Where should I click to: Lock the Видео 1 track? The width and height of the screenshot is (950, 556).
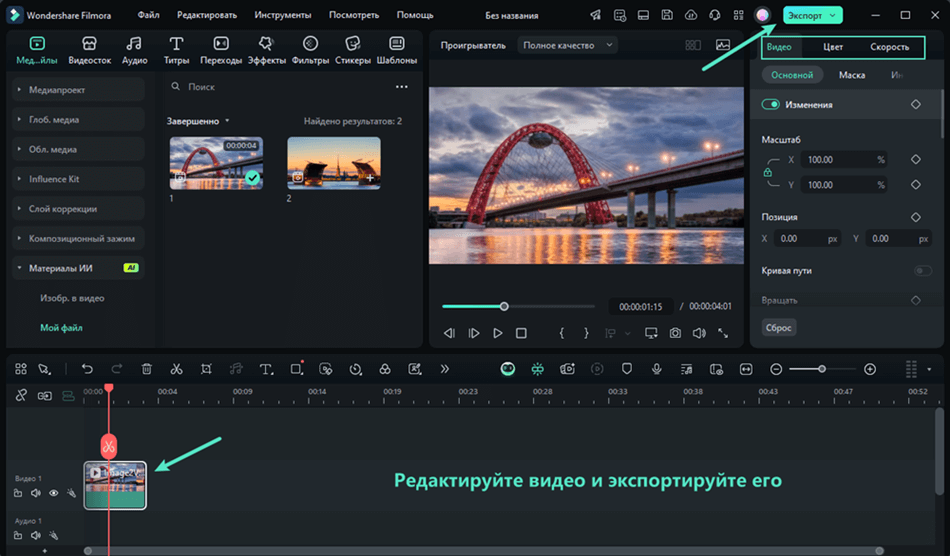click(18, 493)
